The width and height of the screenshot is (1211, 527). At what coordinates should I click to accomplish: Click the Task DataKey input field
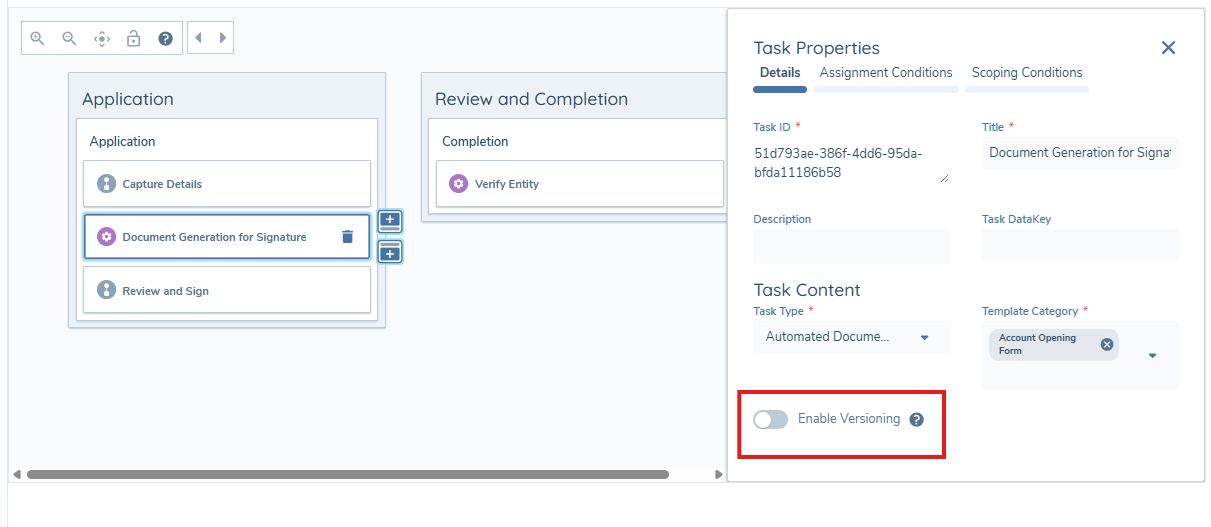1080,246
